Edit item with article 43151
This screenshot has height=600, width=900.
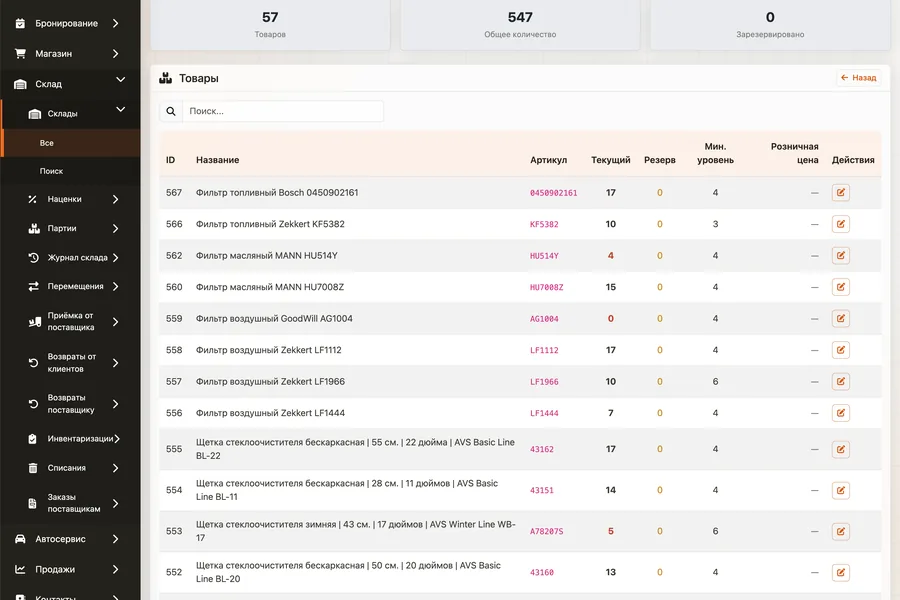click(x=840, y=490)
